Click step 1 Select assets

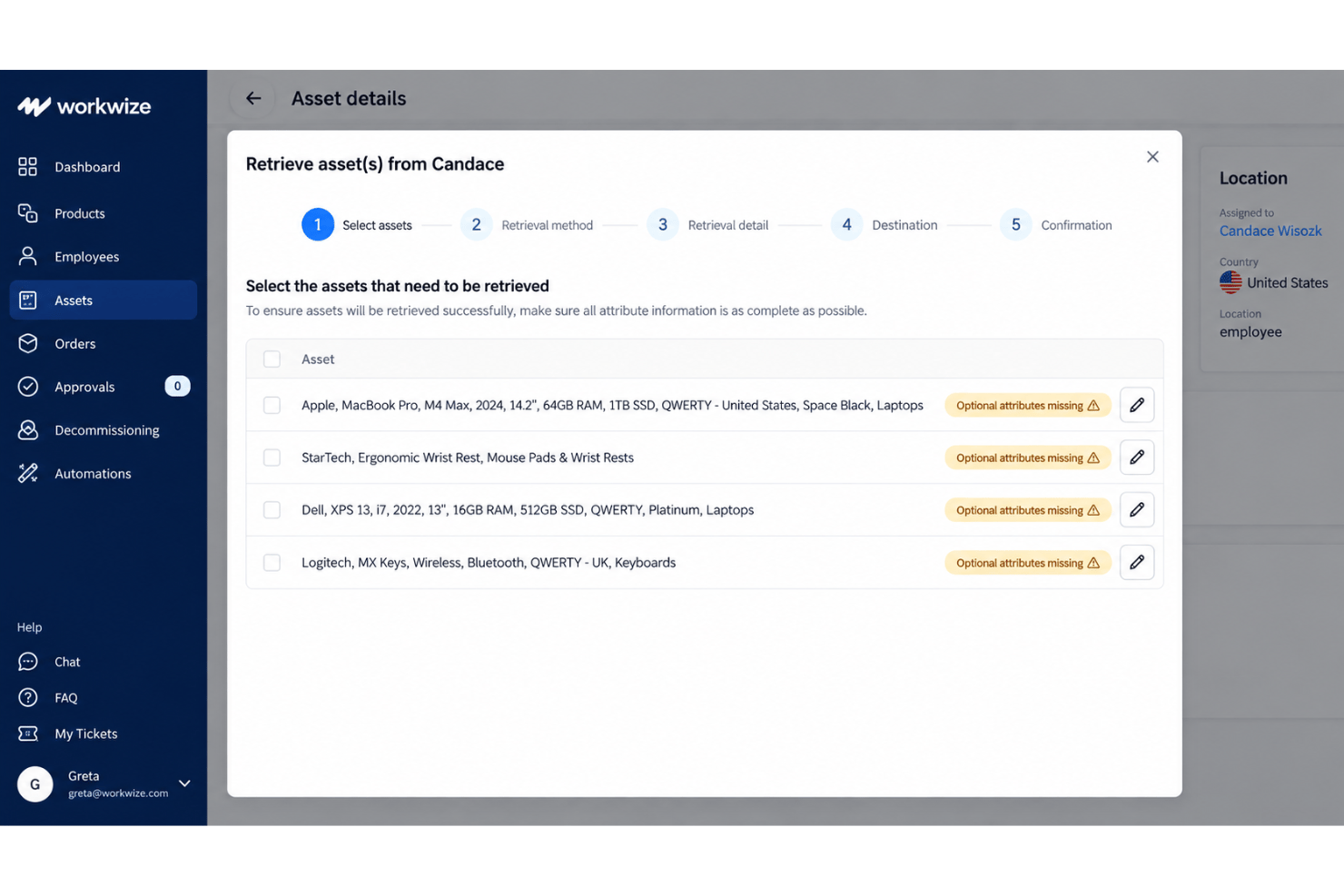click(x=357, y=225)
